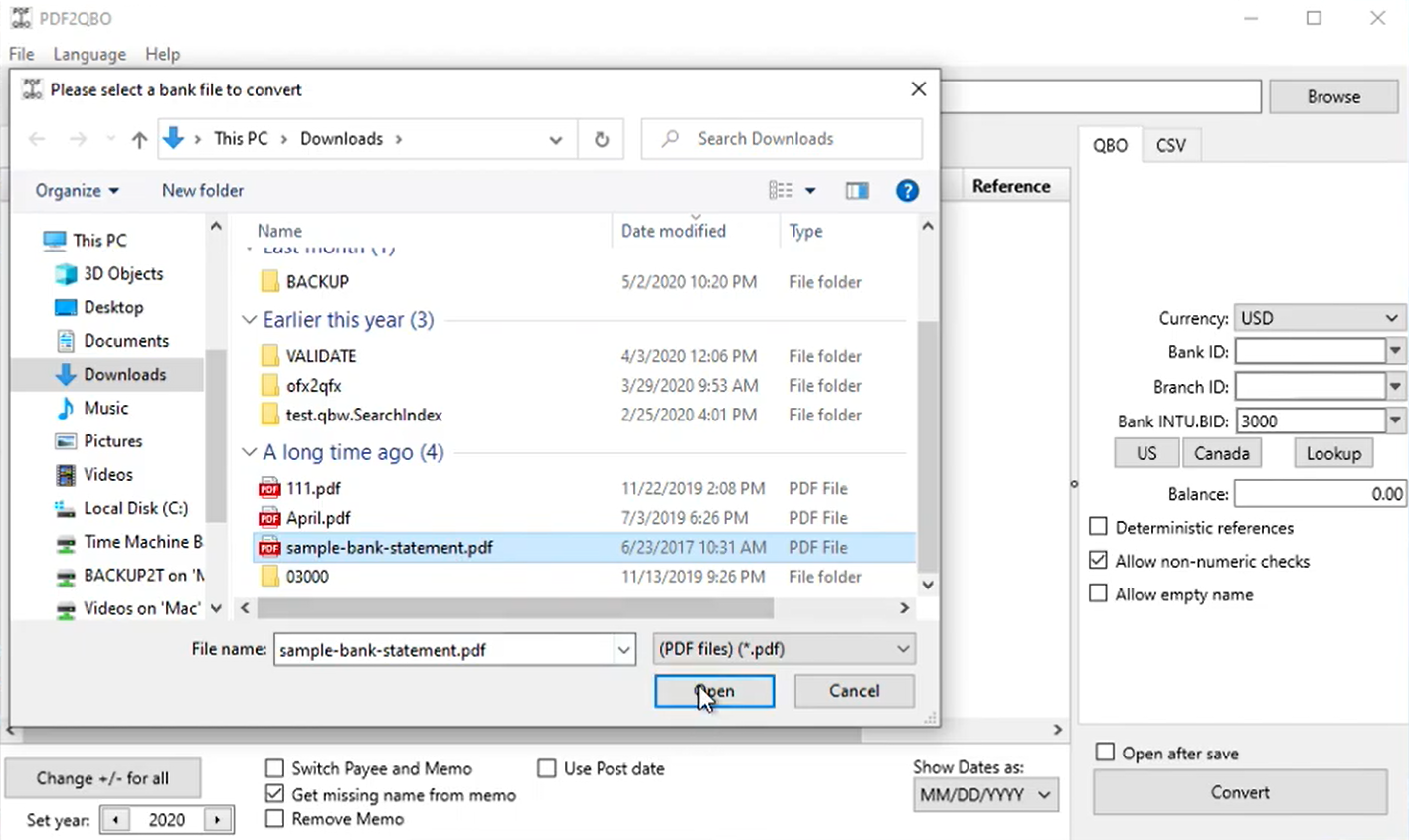Switch to the CSV tab
The width and height of the screenshot is (1409, 840).
[1170, 145]
